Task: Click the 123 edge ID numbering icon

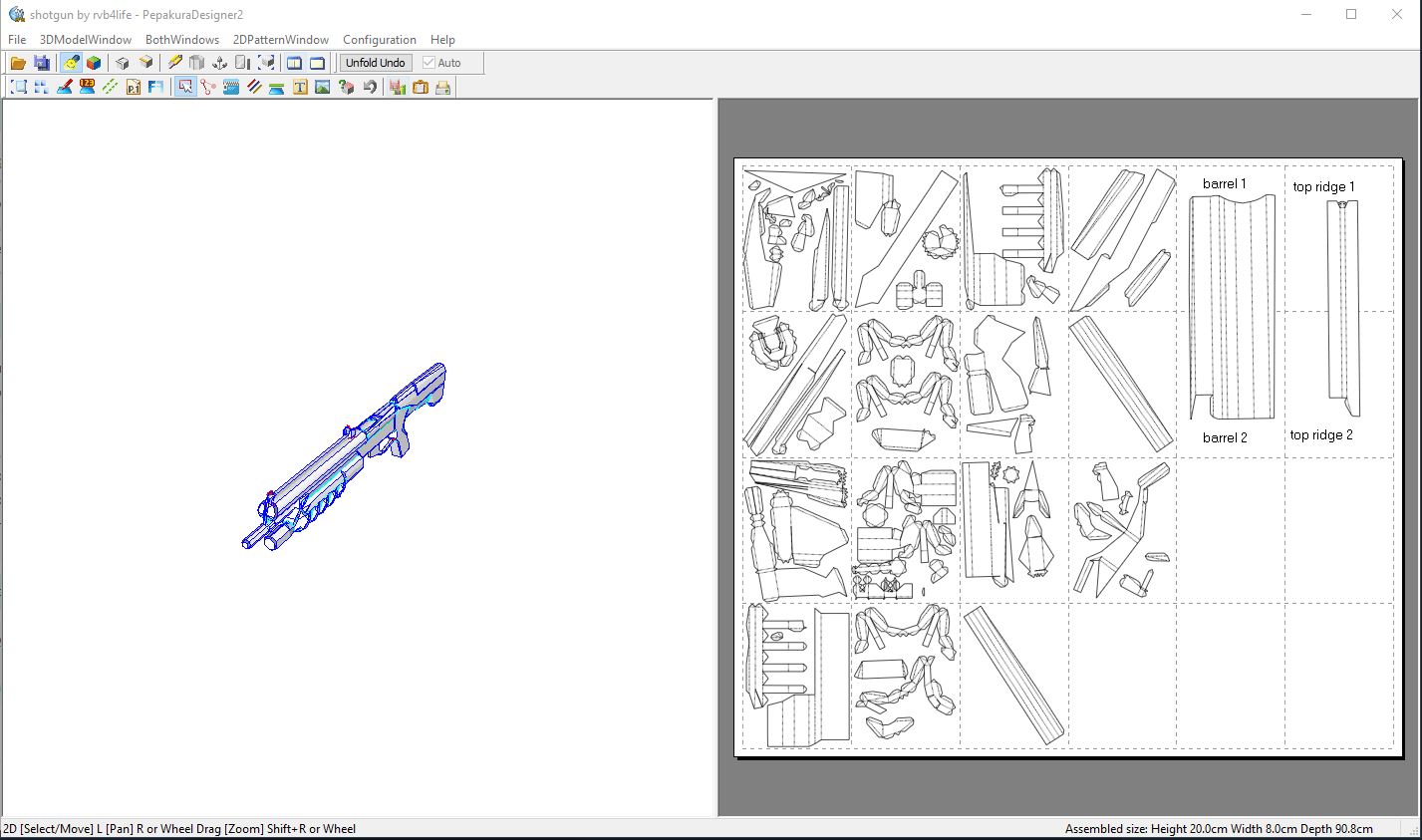Action: pos(87,88)
